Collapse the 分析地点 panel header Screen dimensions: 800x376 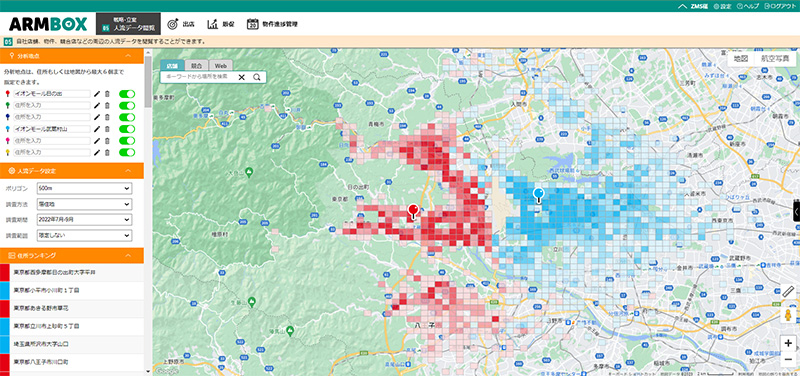coord(72,56)
